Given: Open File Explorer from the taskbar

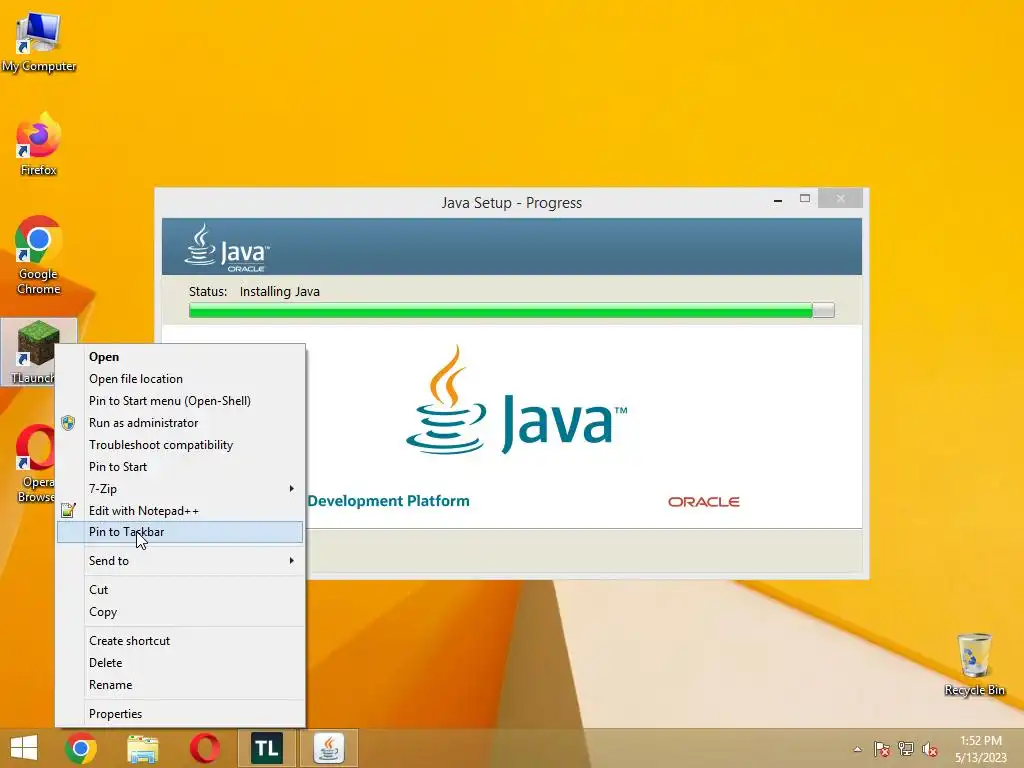Looking at the screenshot, I should click(142, 748).
